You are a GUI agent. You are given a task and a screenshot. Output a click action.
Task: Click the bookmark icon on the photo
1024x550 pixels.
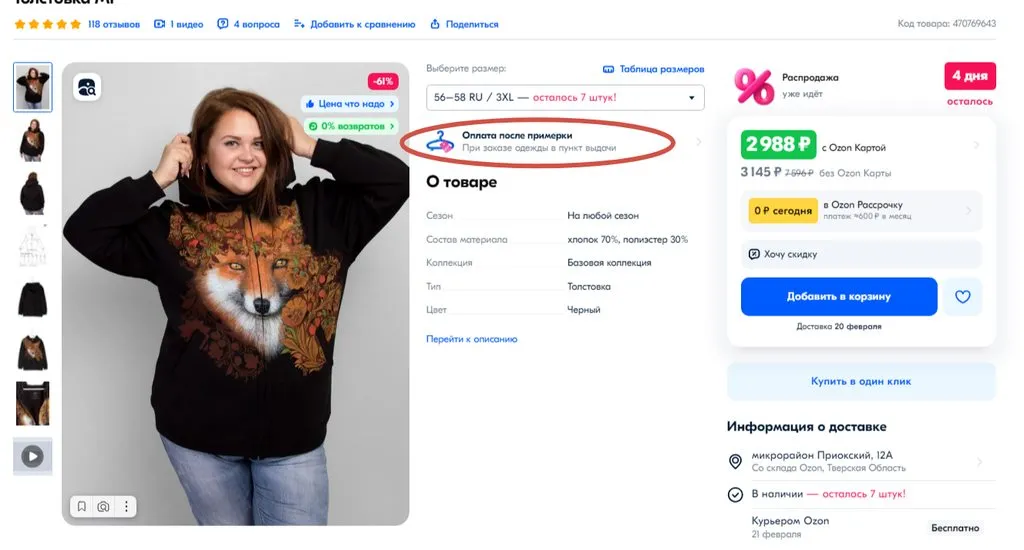pos(82,507)
